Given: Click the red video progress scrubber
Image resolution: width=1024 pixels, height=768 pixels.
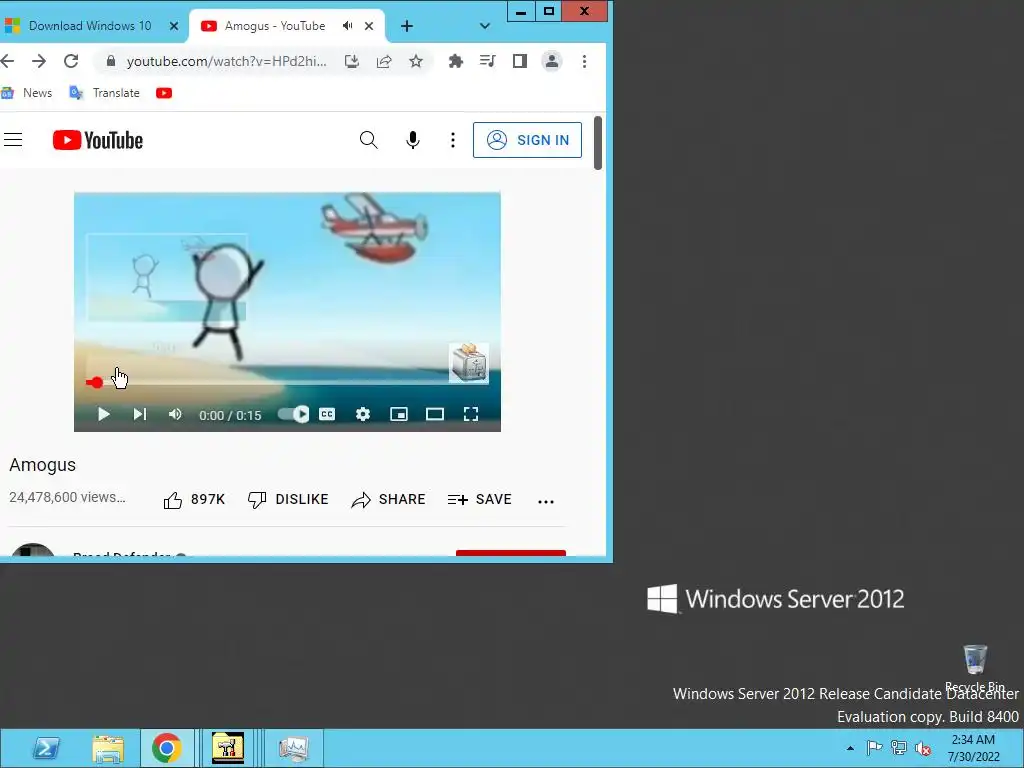Looking at the screenshot, I should (97, 383).
